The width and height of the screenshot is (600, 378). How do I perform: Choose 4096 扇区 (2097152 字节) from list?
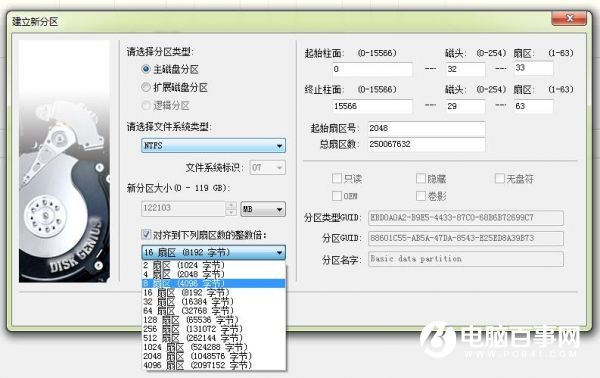point(214,365)
